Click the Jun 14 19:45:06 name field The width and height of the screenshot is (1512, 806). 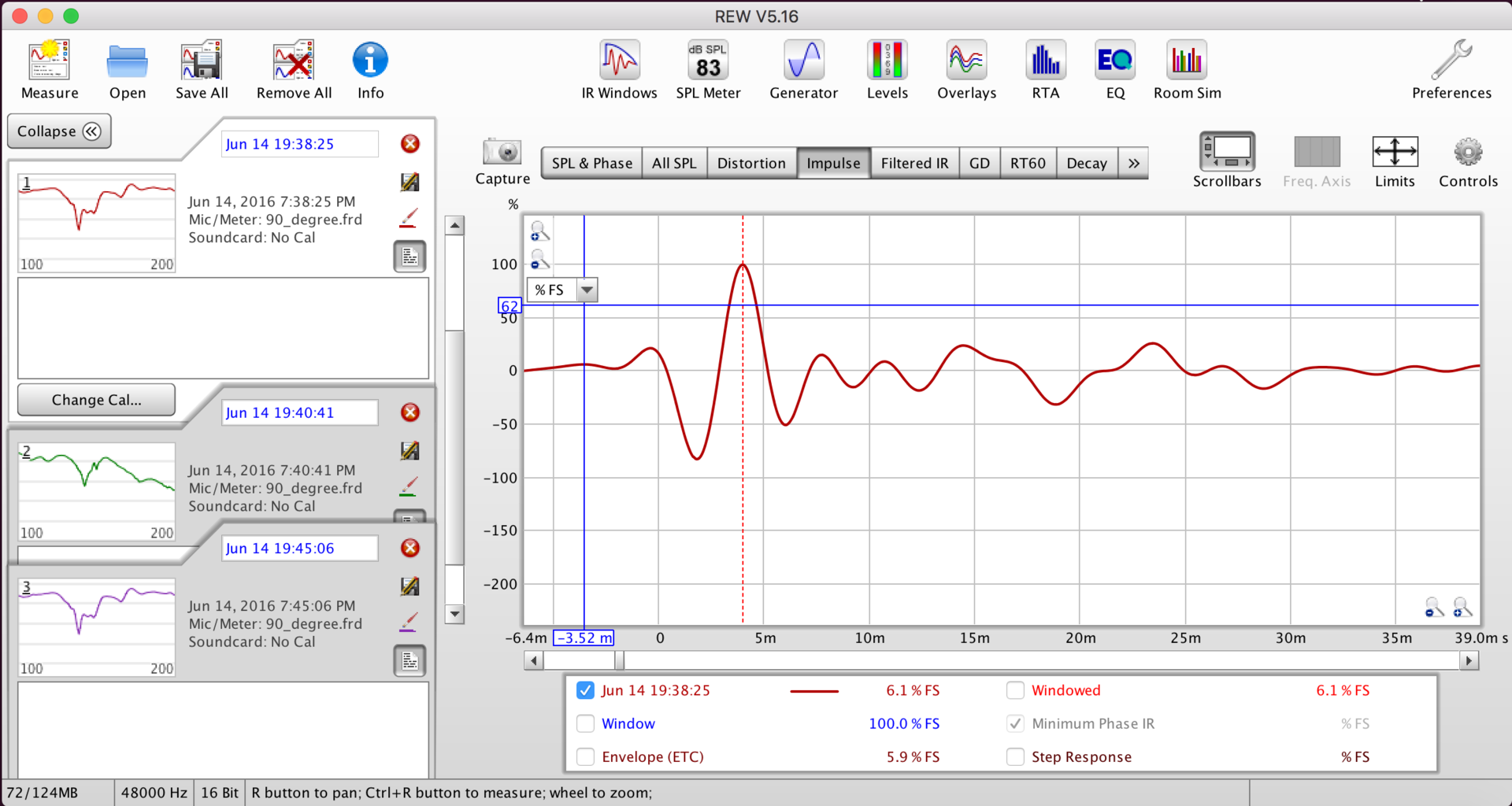[299, 549]
